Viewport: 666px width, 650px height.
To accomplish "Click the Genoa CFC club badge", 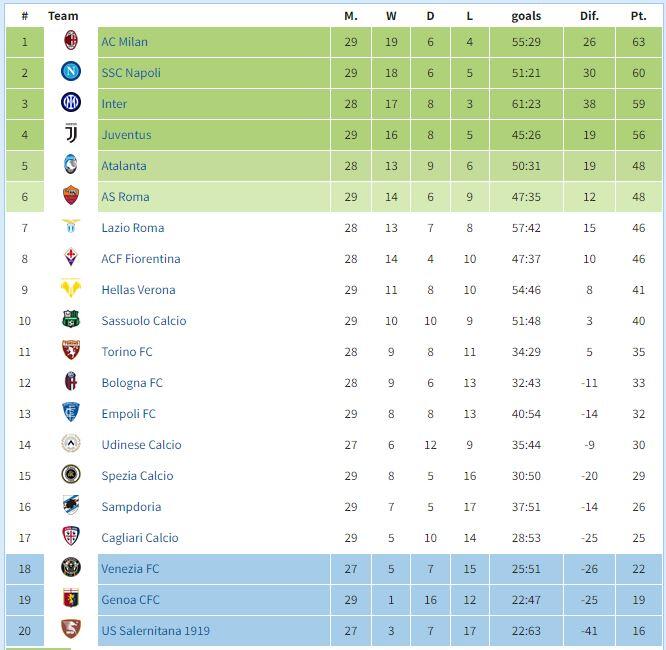I will [x=71, y=600].
